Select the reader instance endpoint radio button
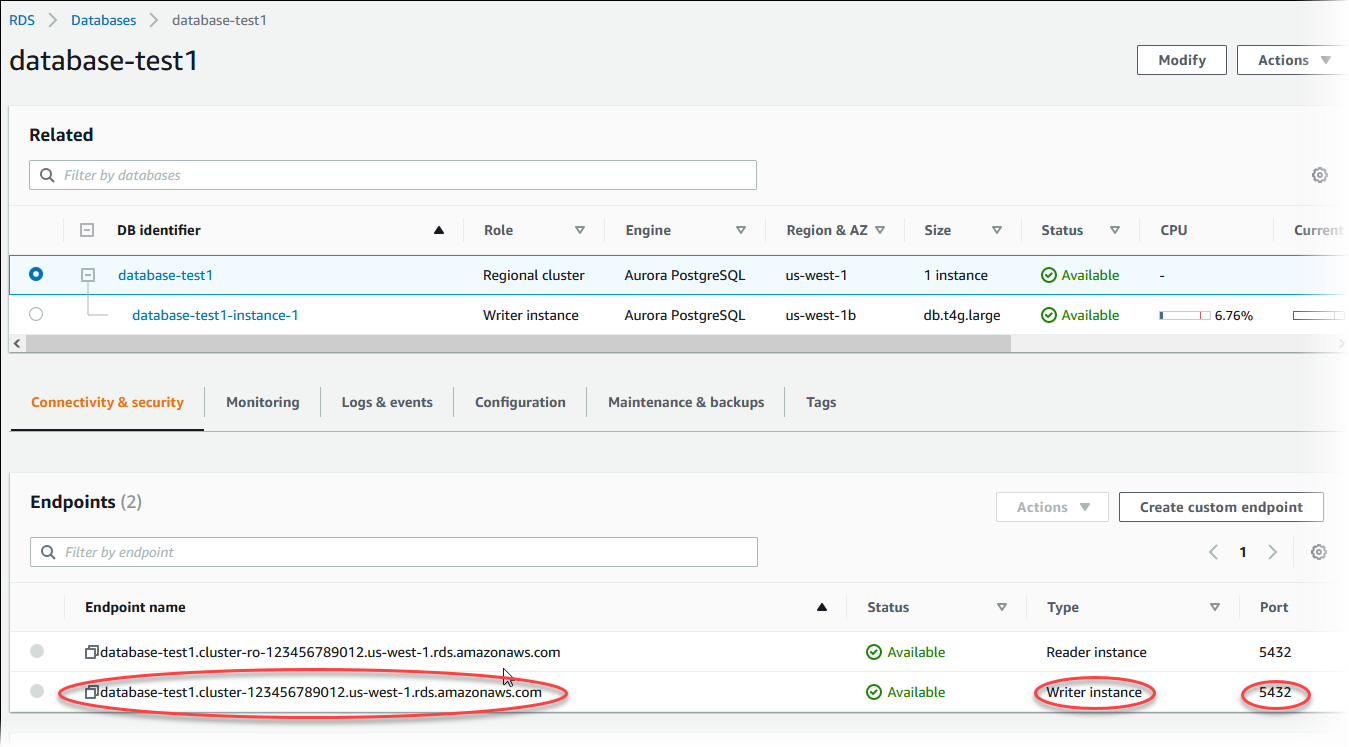The height and width of the screenshot is (747, 1349). (x=36, y=651)
